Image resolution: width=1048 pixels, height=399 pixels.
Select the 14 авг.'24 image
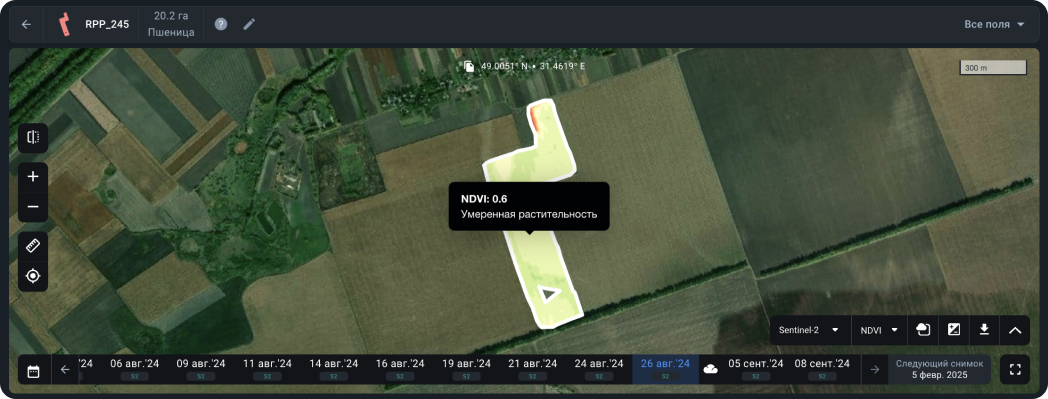tap(334, 369)
